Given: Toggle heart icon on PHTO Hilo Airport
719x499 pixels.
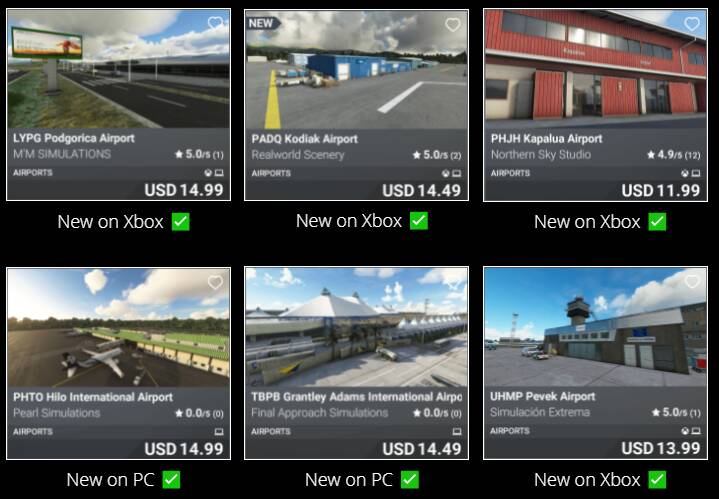Looking at the screenshot, I should pos(215,282).
